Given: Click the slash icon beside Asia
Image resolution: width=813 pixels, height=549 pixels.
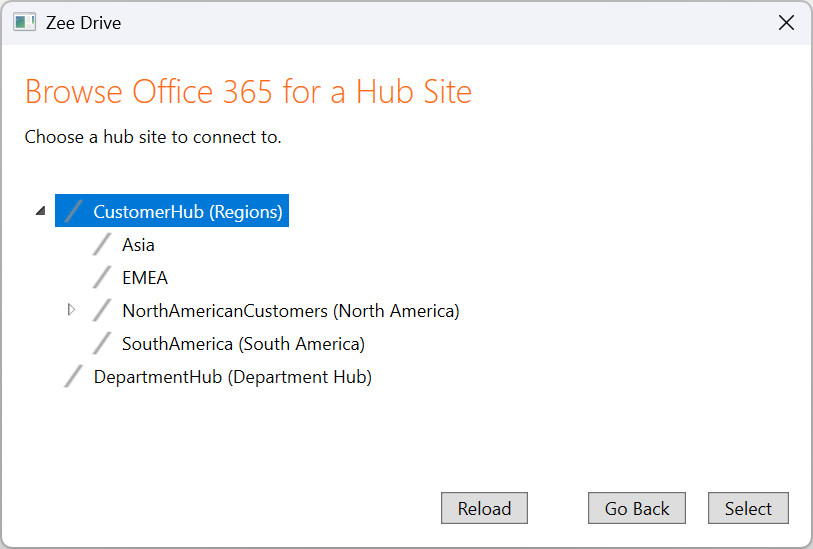Looking at the screenshot, I should pos(102,244).
